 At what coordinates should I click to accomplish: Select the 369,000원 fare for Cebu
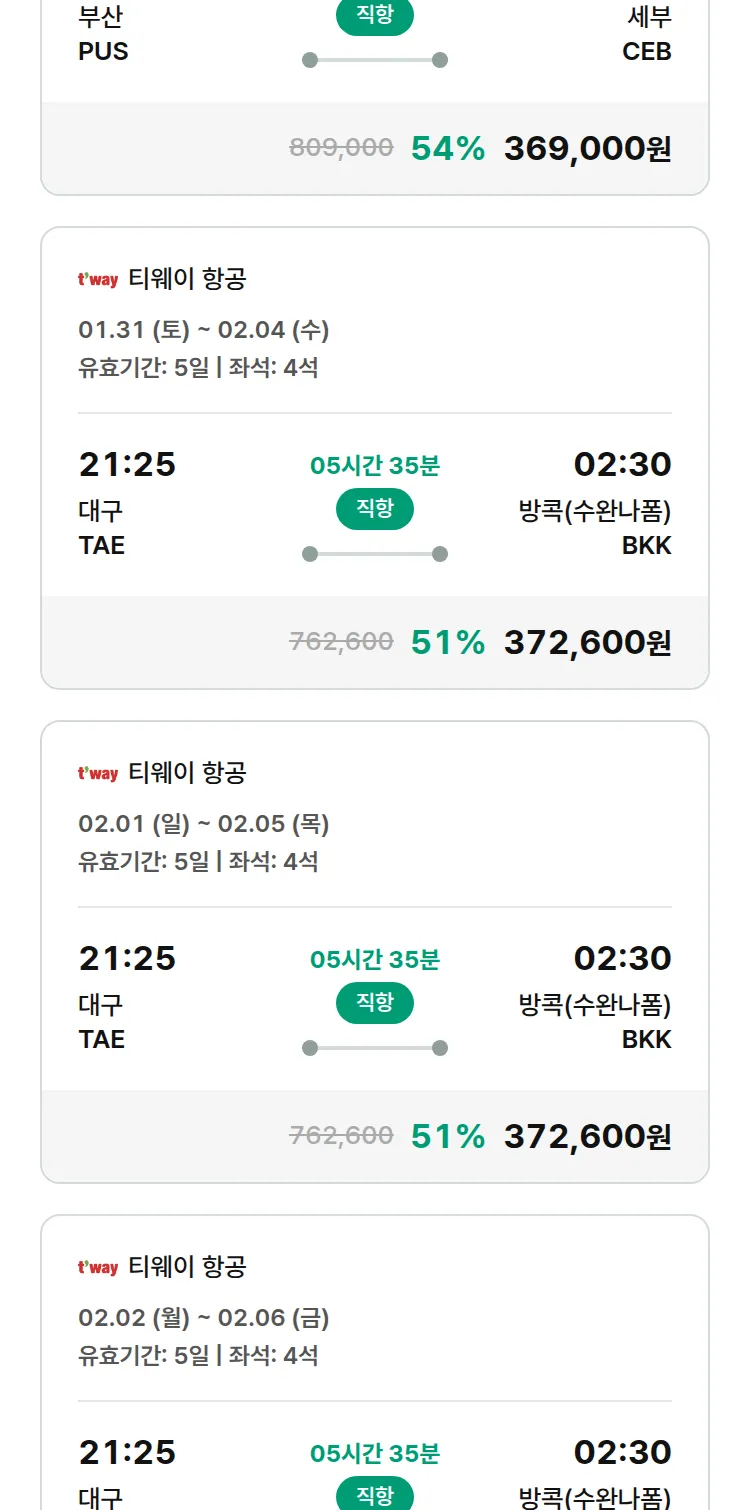pos(587,149)
